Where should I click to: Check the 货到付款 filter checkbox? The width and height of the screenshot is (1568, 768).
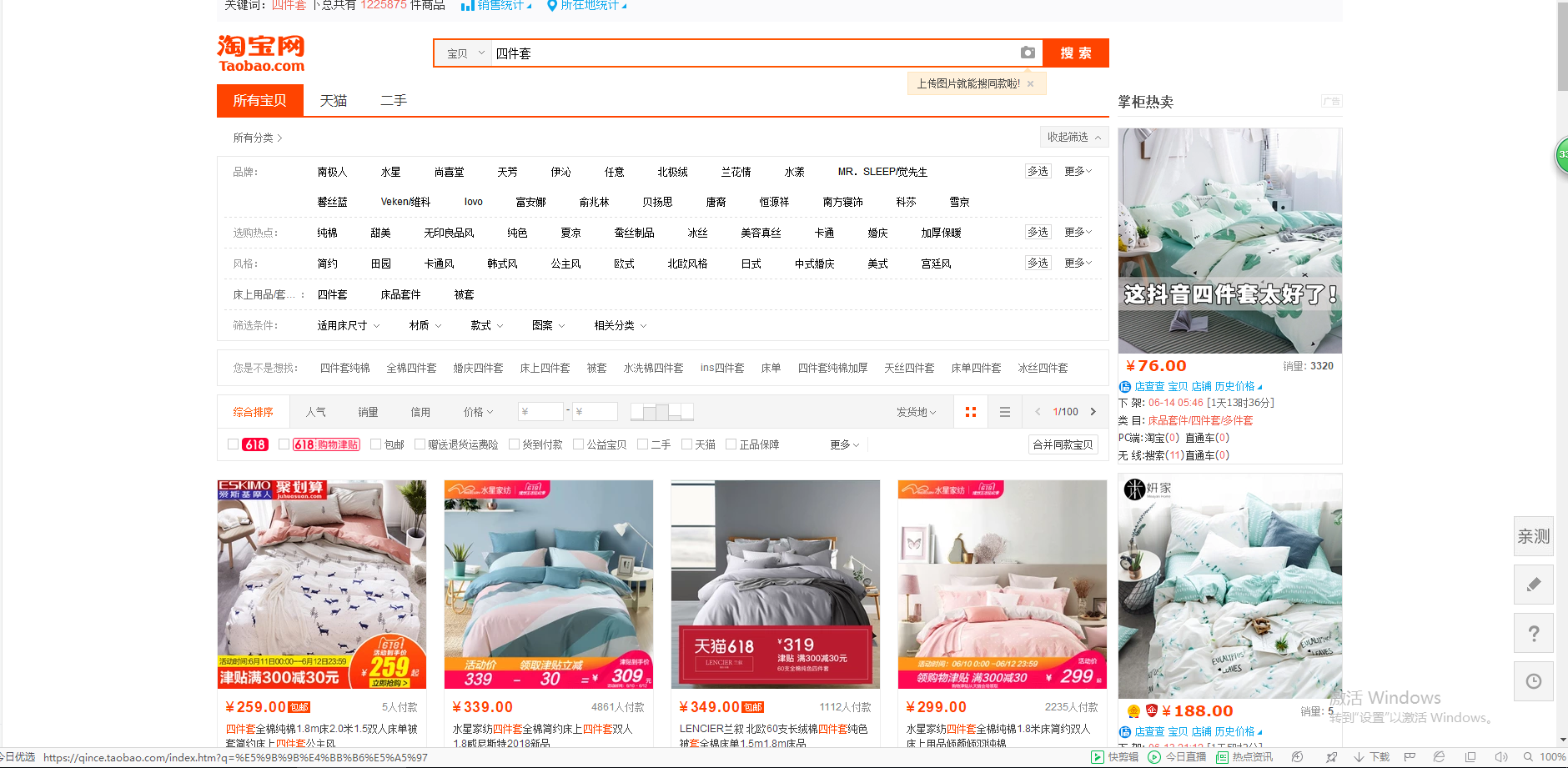(x=514, y=444)
